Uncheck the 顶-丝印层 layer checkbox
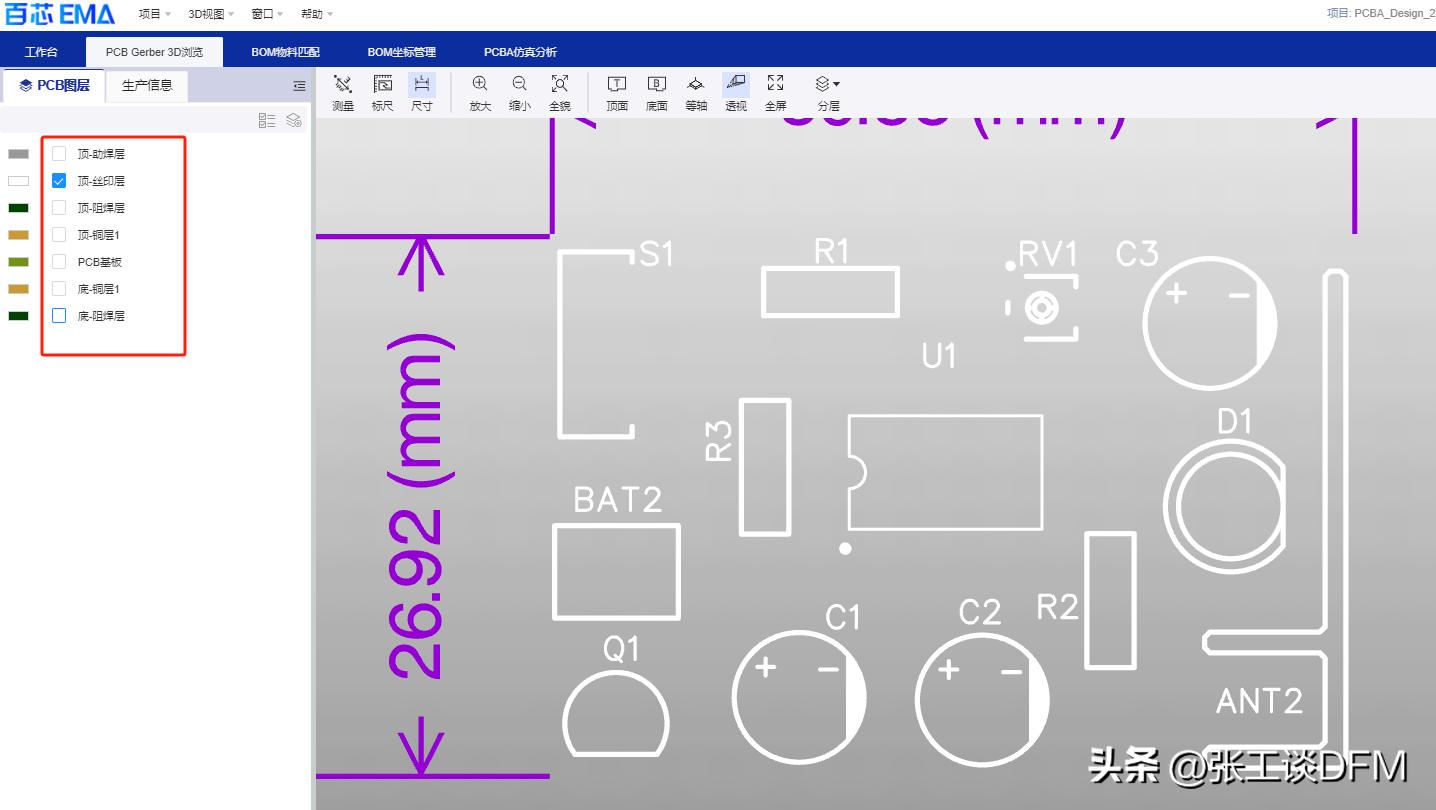The height and width of the screenshot is (810, 1436). (59, 181)
